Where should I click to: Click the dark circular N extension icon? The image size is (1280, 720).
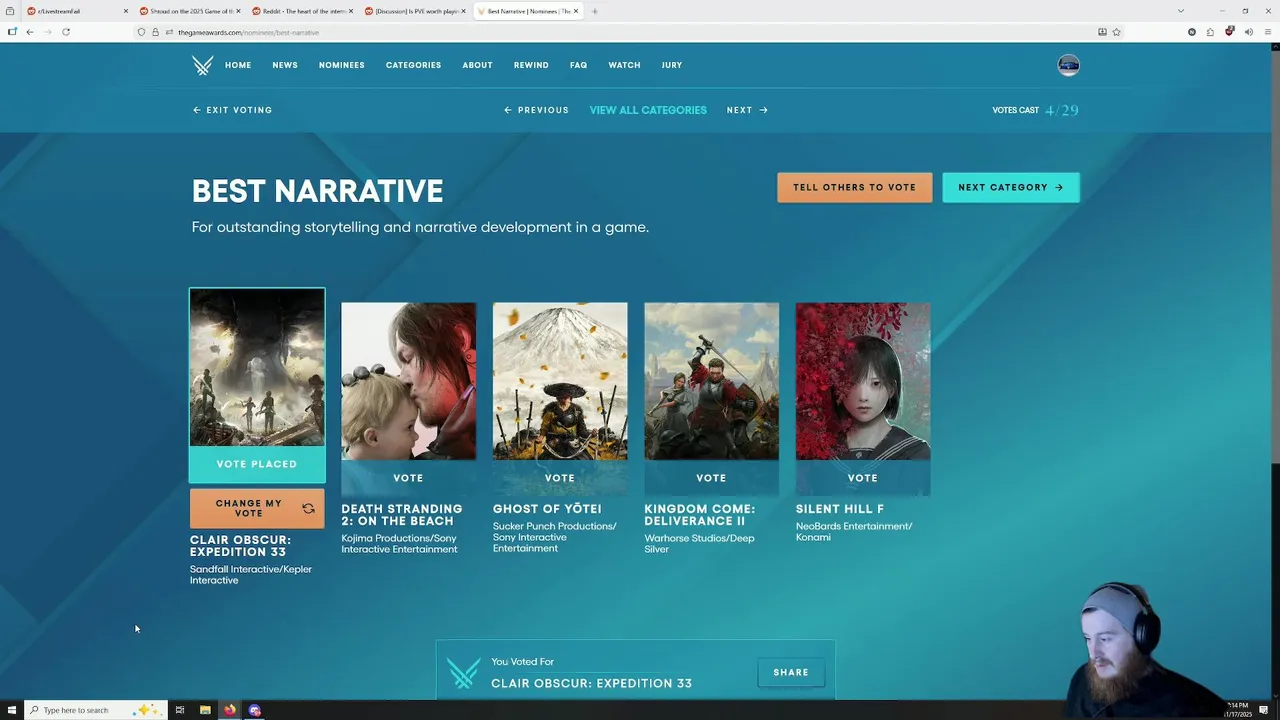(x=1191, y=32)
